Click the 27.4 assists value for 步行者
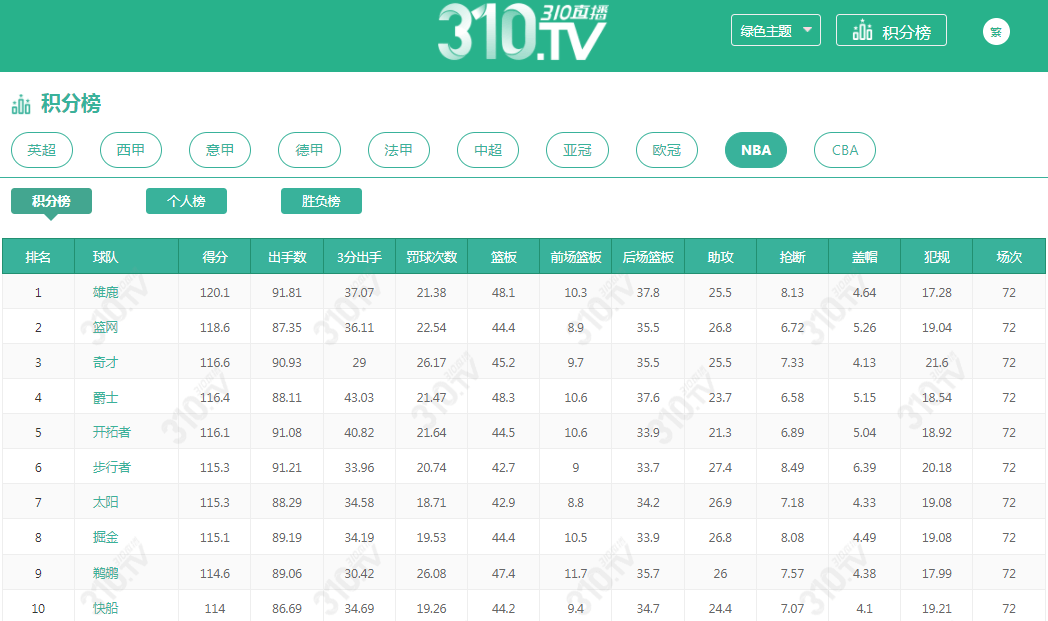This screenshot has width=1048, height=621. [x=720, y=468]
